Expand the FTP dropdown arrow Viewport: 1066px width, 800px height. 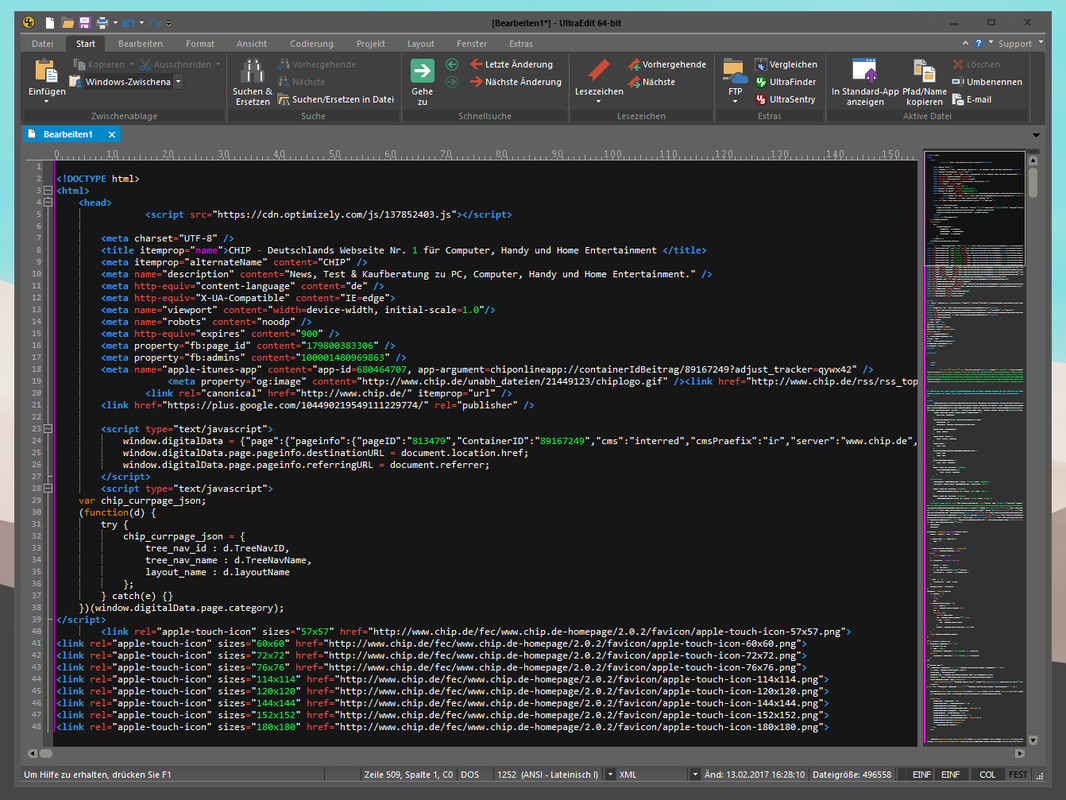click(x=735, y=102)
